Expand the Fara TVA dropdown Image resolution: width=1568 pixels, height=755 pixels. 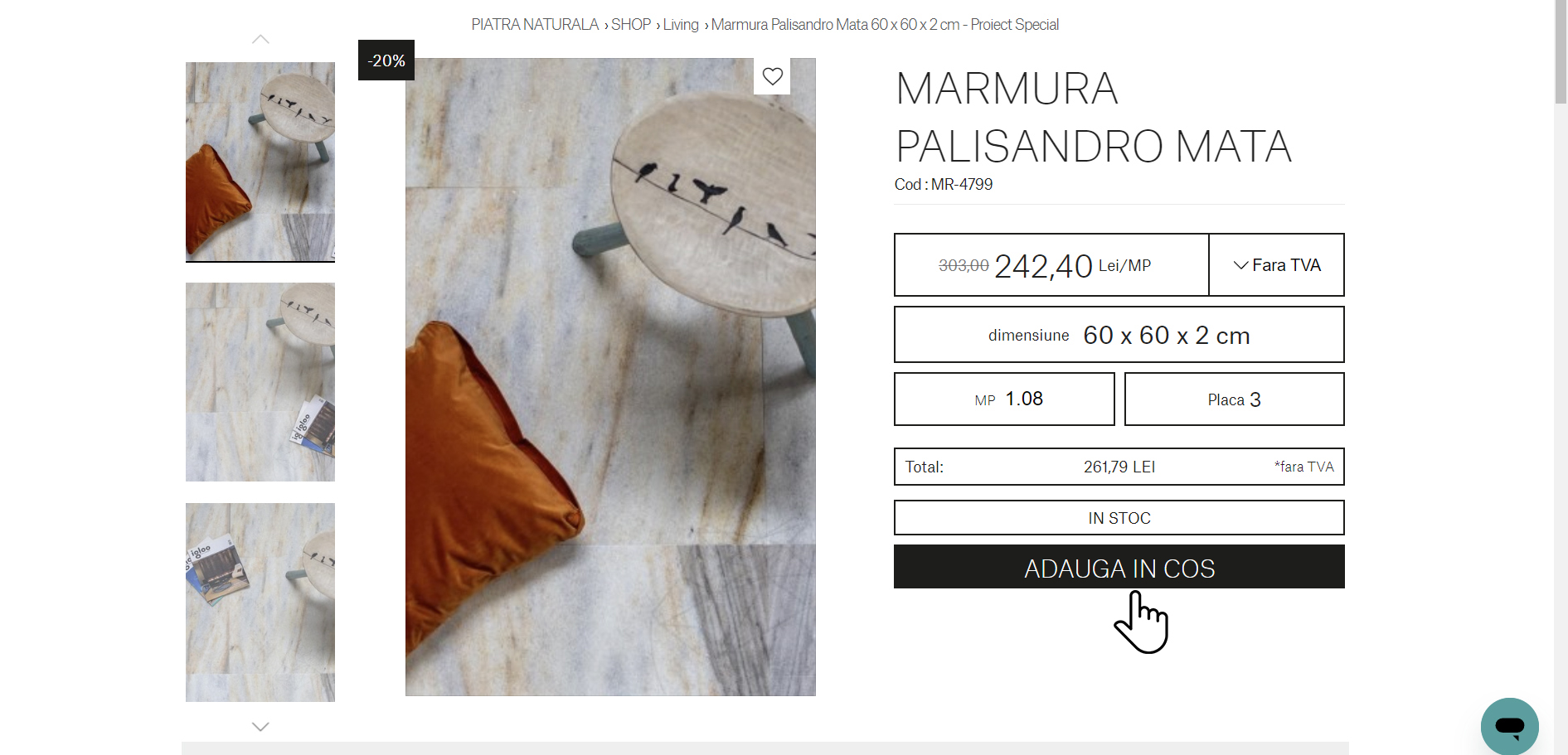coord(1277,265)
